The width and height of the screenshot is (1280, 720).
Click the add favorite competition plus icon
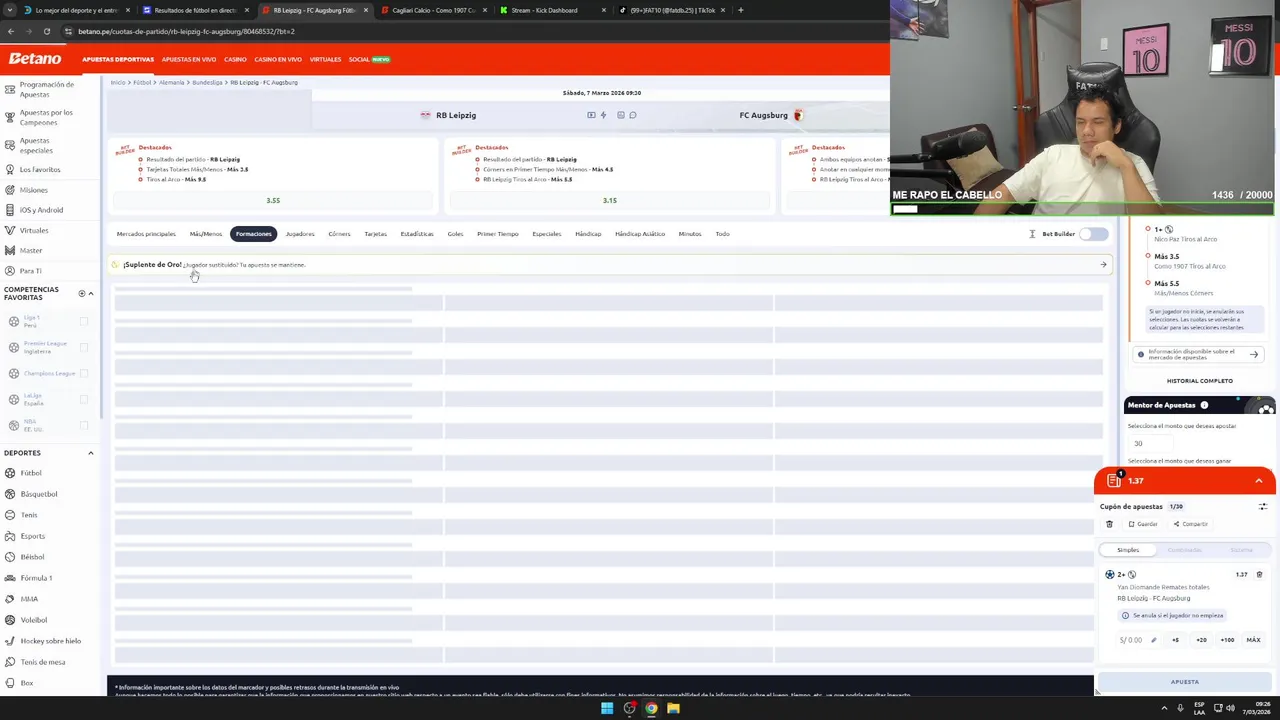point(82,293)
